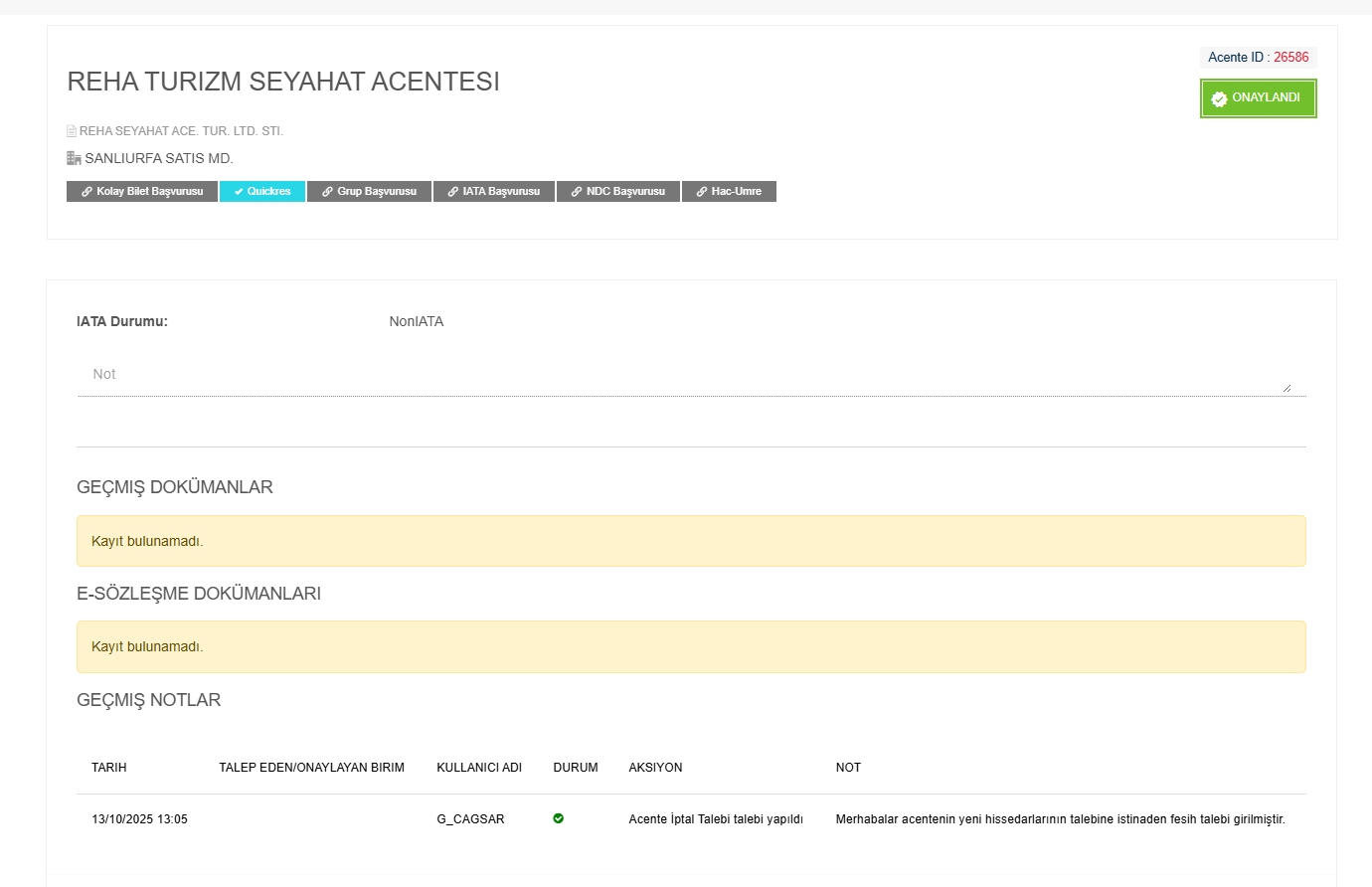Click the E-SÖZLEŞME DOKÜMANLARI section heading
Screen dimensions: 1372x887
pyautogui.click(x=199, y=594)
